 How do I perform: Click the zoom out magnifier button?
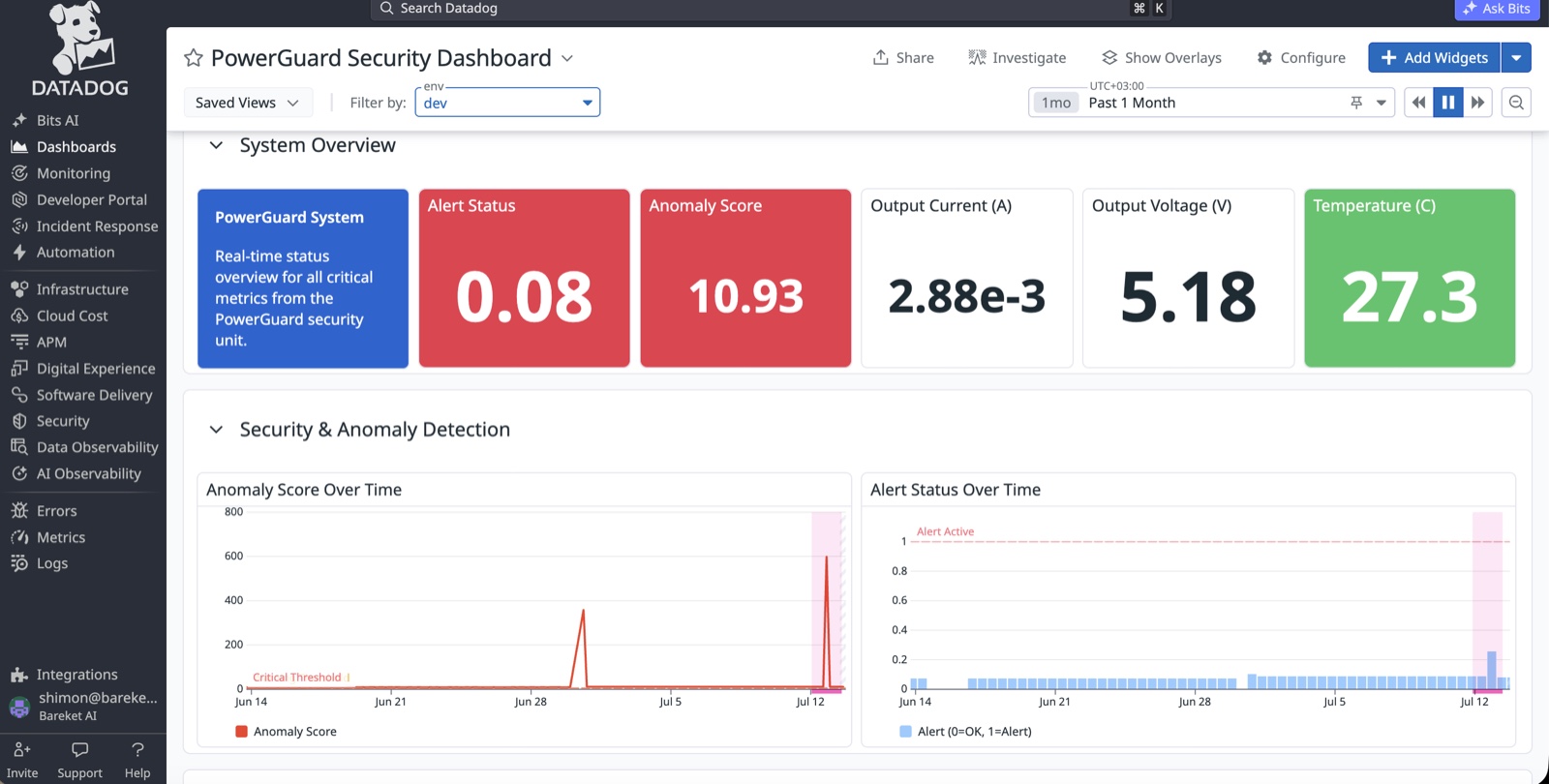1516,103
